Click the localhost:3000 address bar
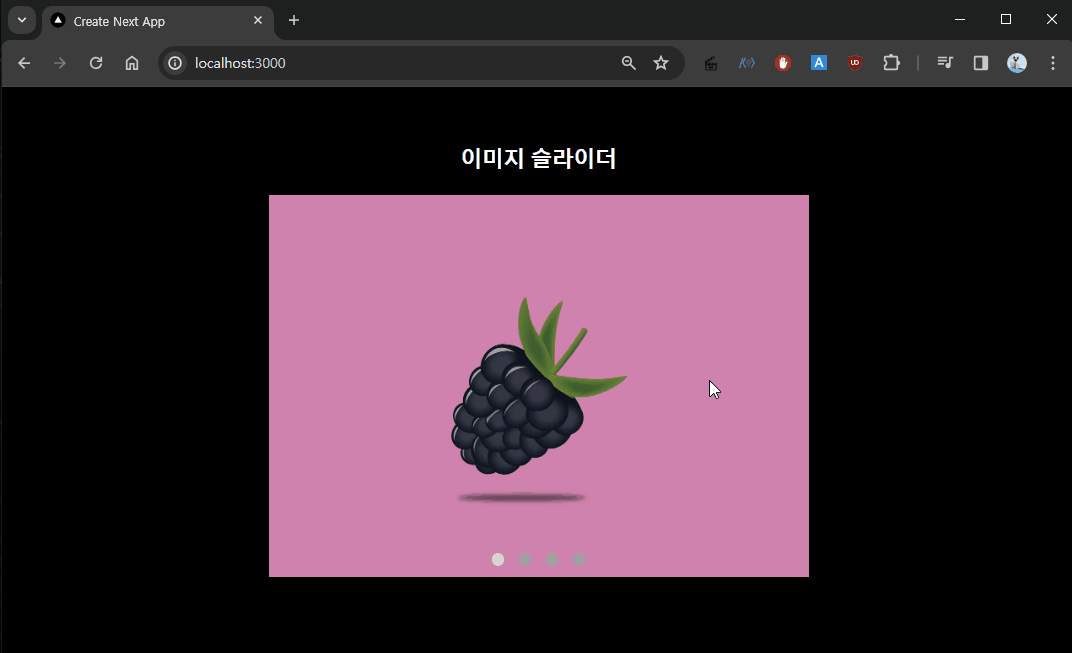The height and width of the screenshot is (653, 1072). 400,63
